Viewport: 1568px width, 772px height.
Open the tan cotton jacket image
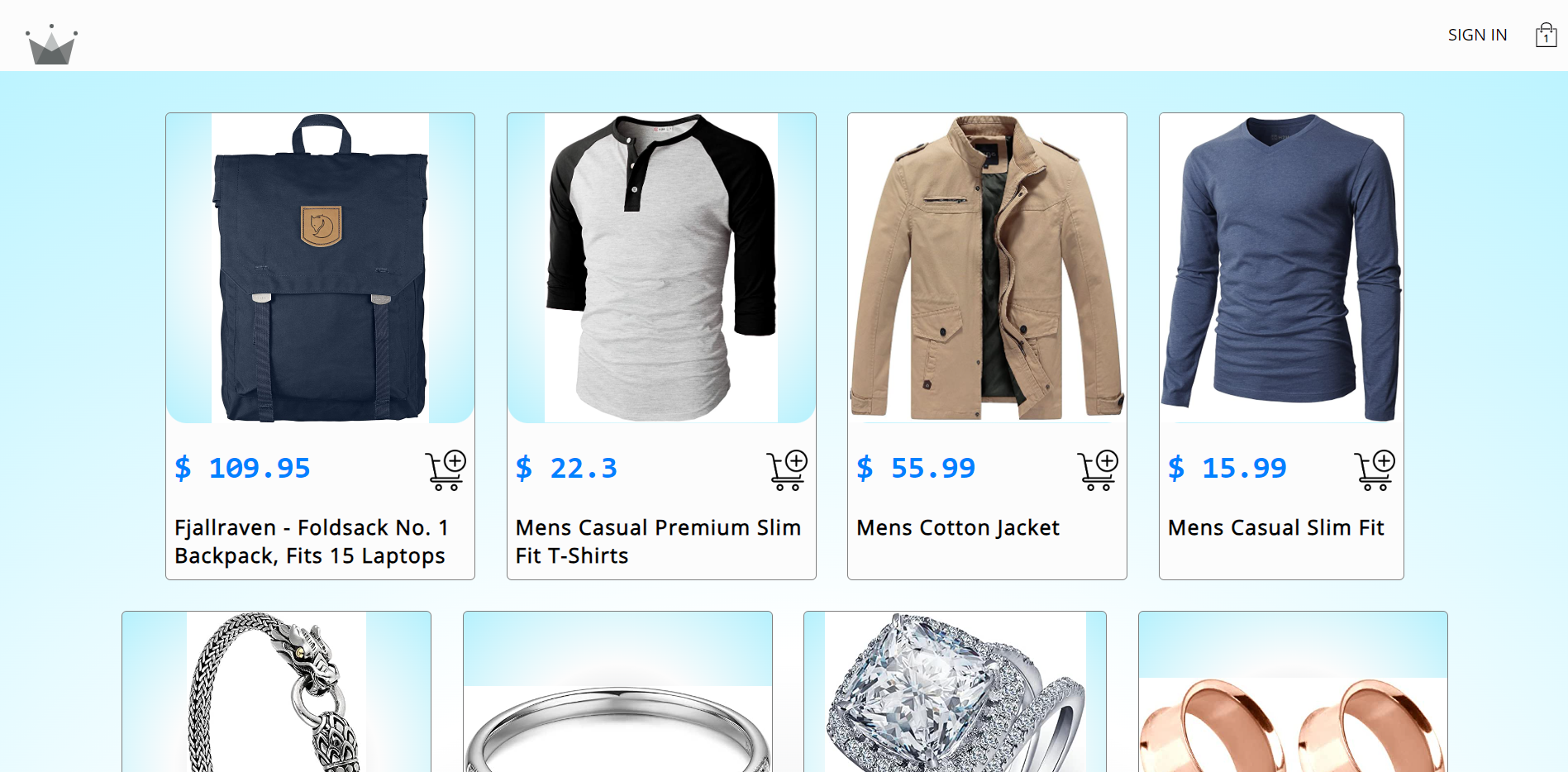pyautogui.click(x=987, y=268)
